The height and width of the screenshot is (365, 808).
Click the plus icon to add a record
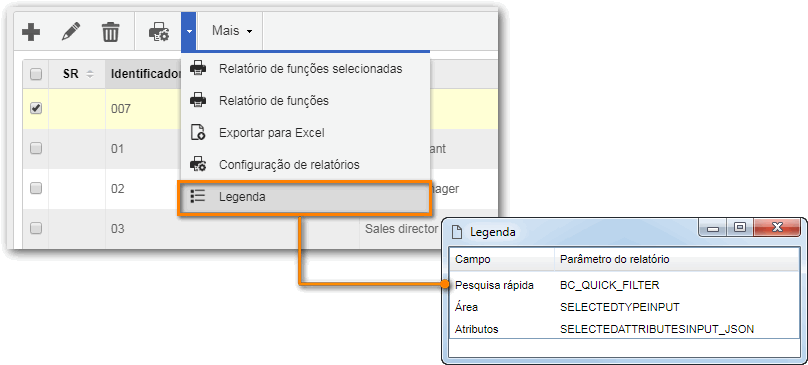31,33
